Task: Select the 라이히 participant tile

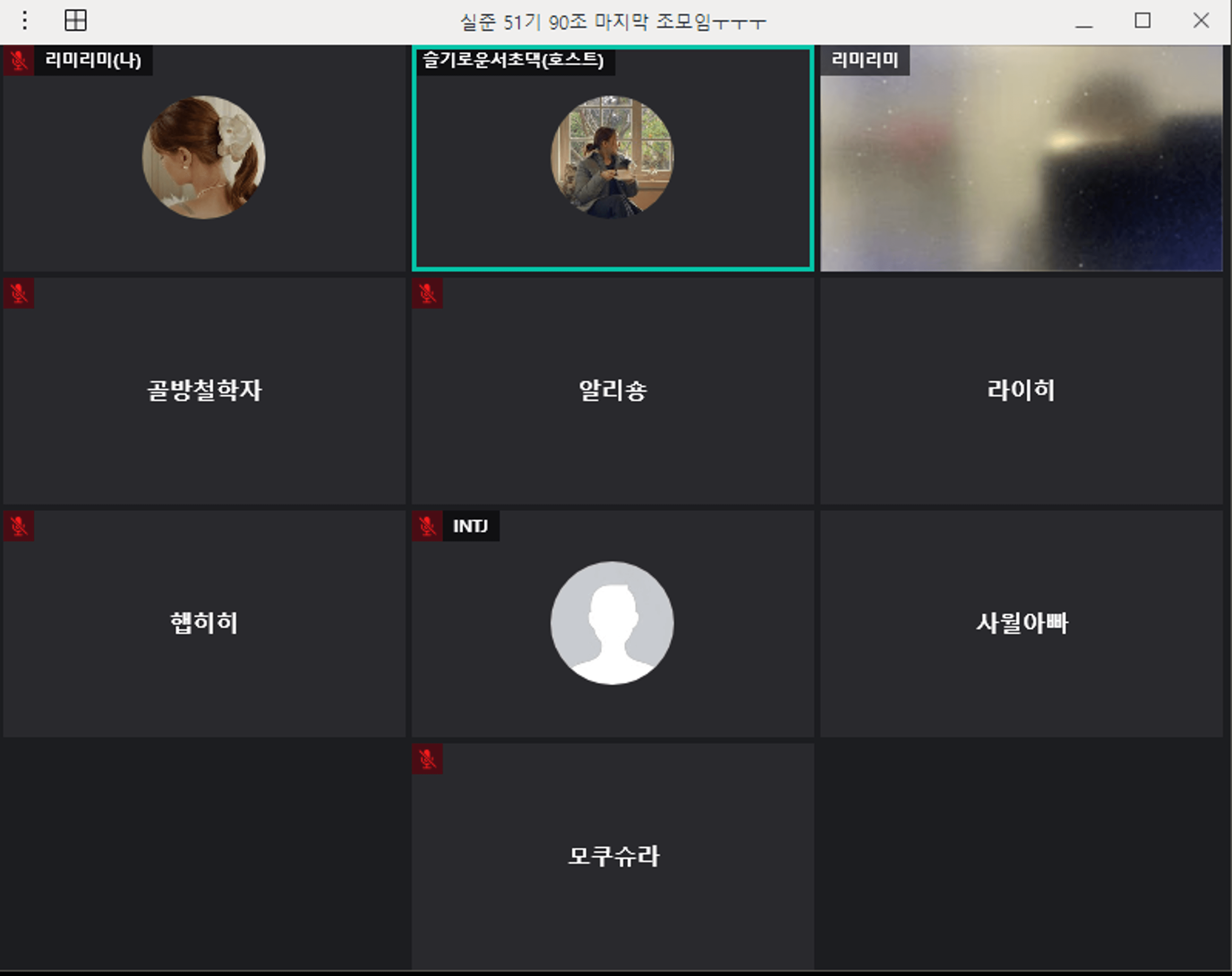Action: 1021,390
